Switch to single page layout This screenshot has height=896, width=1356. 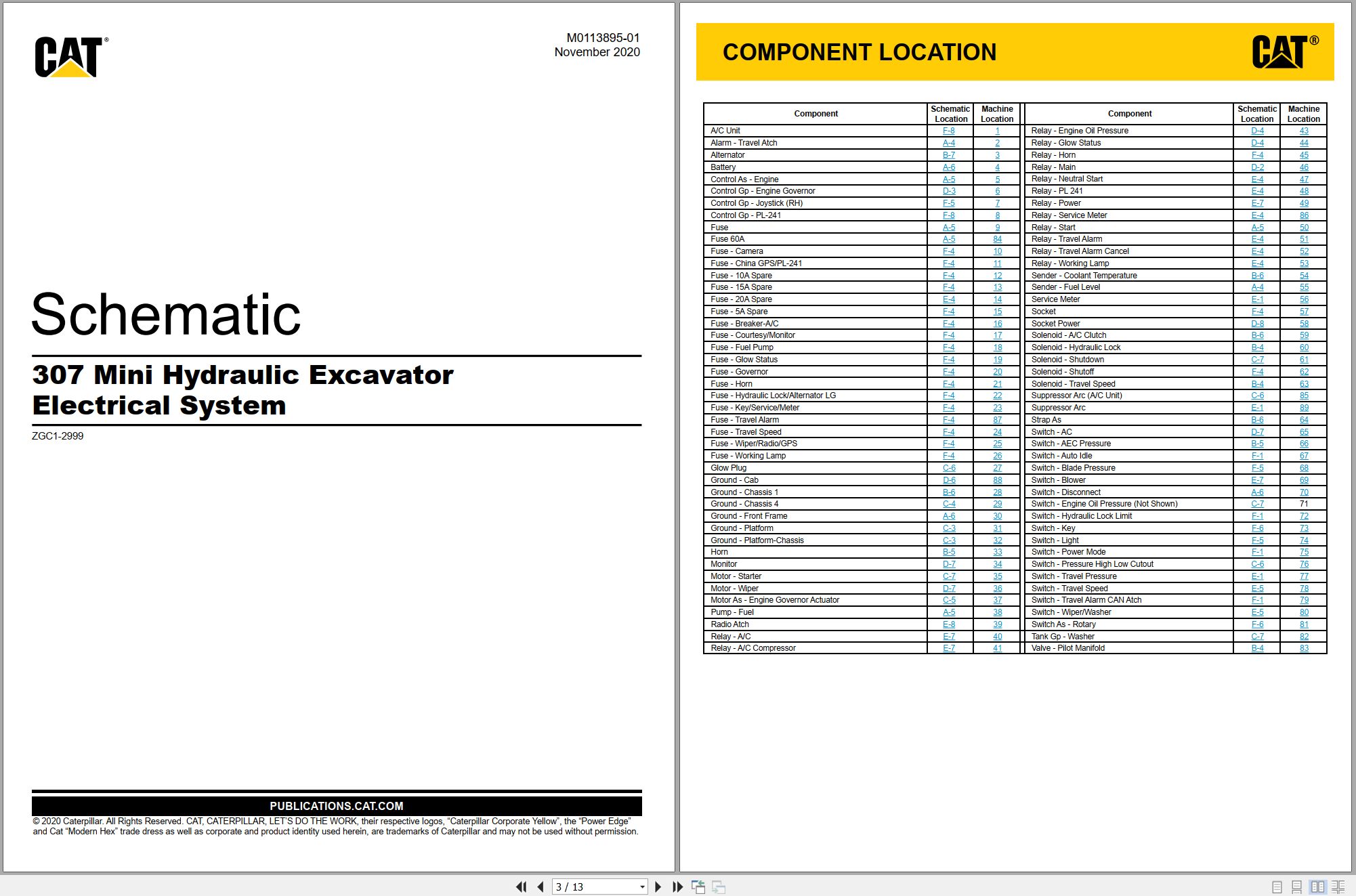click(1277, 887)
